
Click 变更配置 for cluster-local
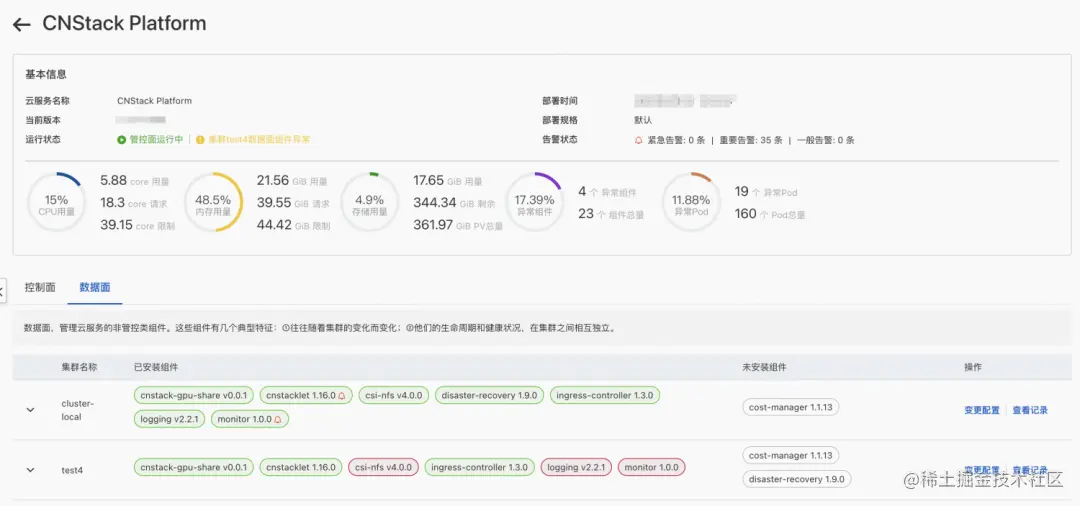982,410
